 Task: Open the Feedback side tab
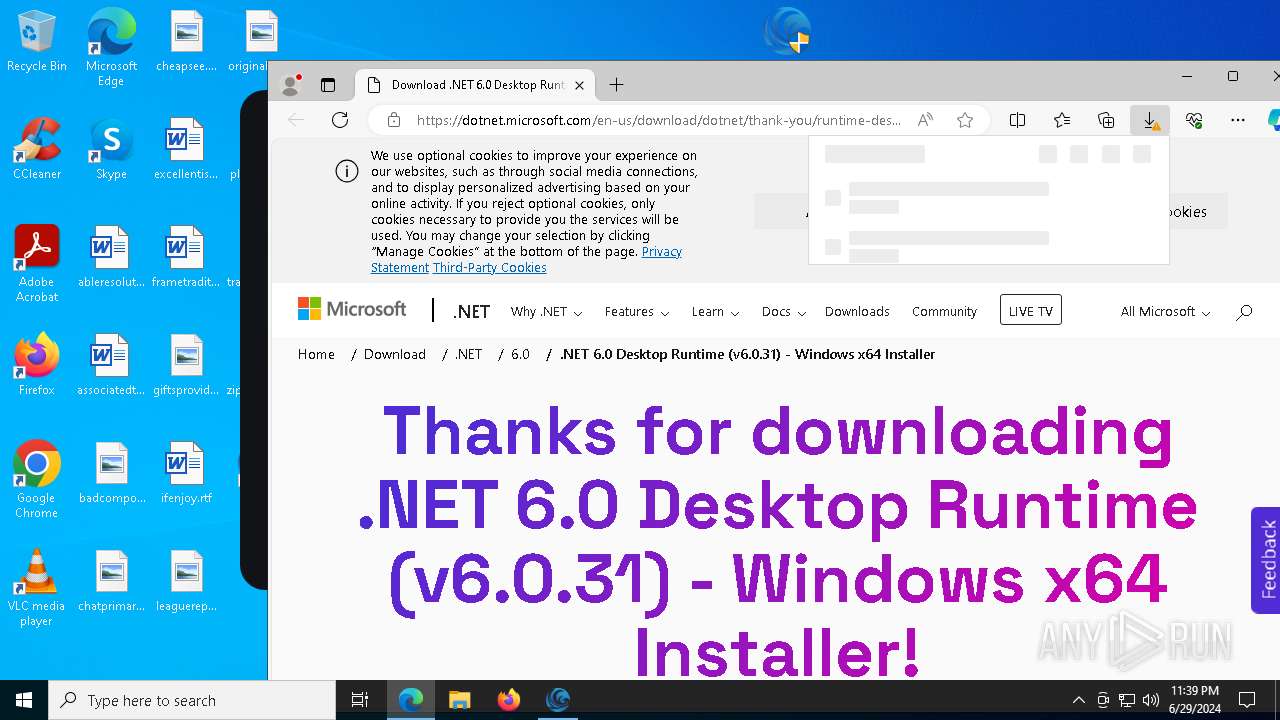pos(1267,560)
